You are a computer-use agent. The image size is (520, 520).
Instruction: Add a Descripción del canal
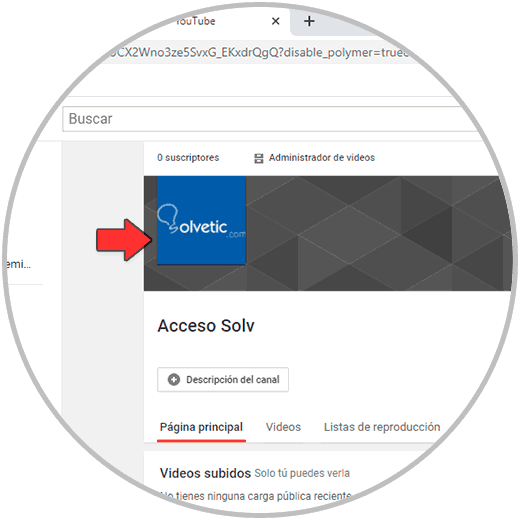point(223,380)
